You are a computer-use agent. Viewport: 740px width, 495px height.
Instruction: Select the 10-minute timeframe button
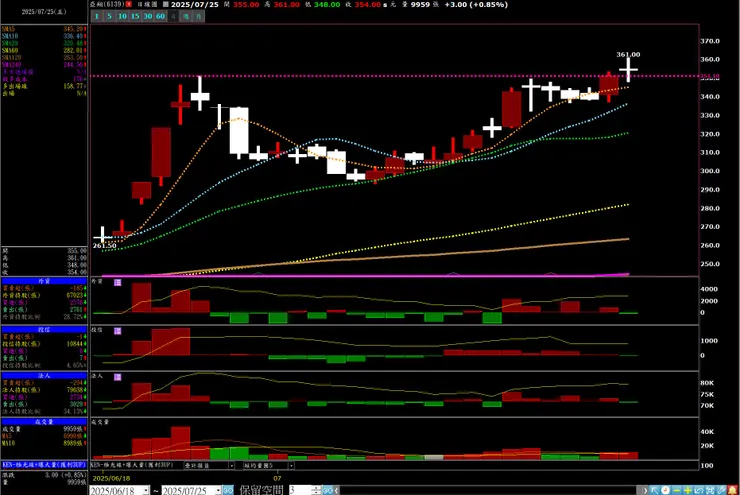coord(122,17)
